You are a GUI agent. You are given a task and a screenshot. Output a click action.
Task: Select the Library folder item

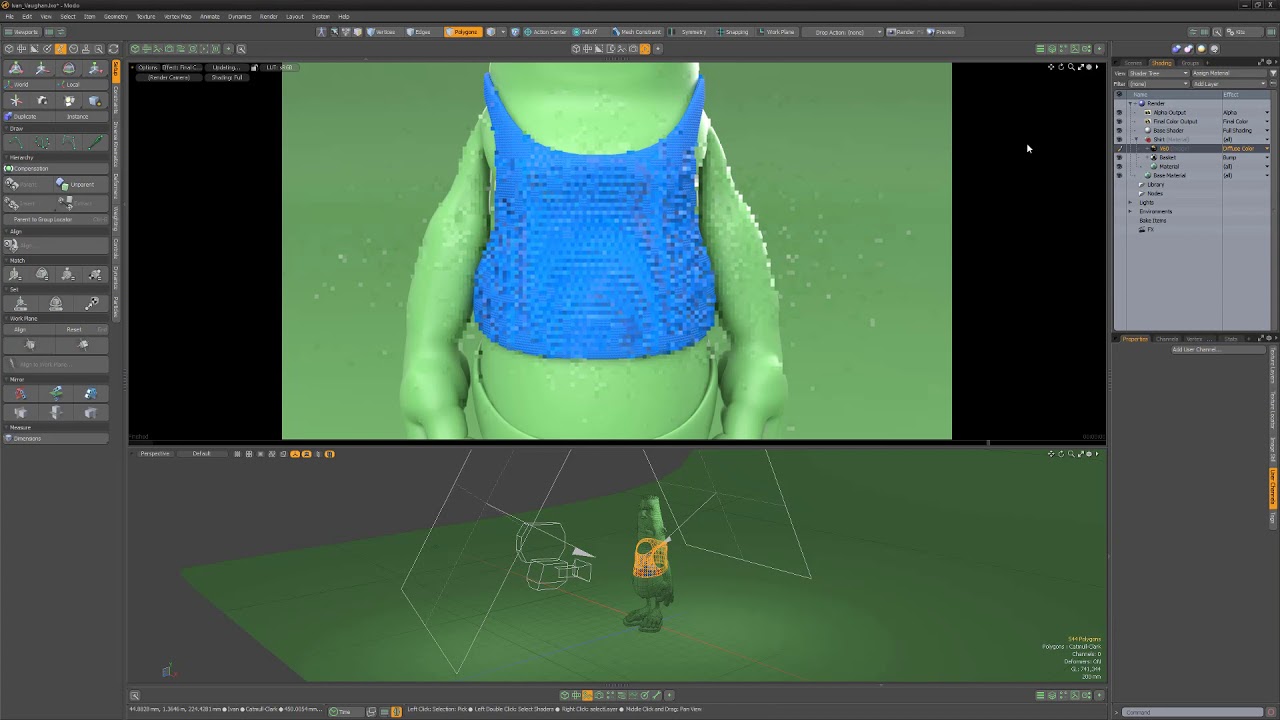pos(1155,184)
